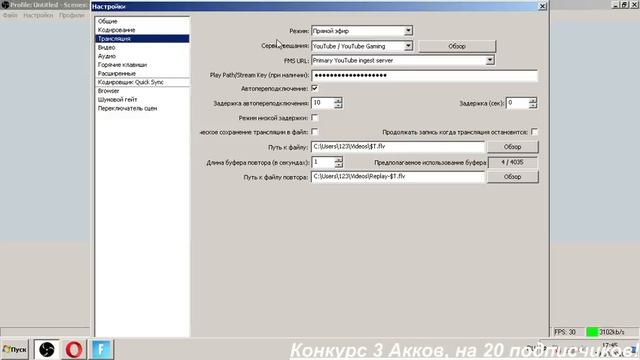Open the Opera browser taskbar icon
Viewport: 640px width, 360px height.
click(x=74, y=349)
